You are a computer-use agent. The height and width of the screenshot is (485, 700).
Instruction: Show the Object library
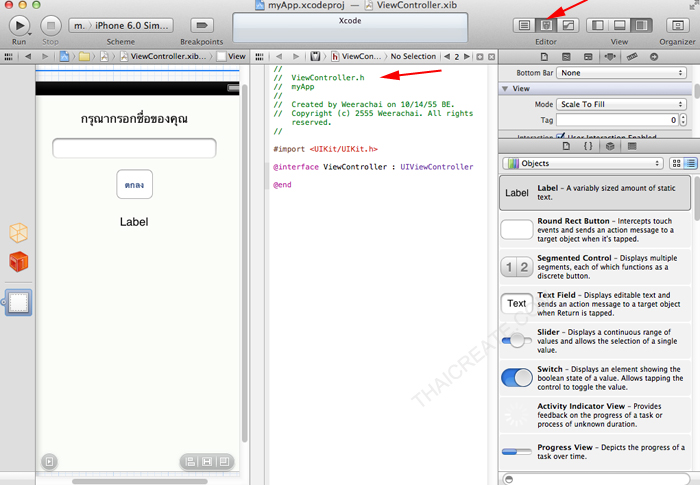[610, 146]
